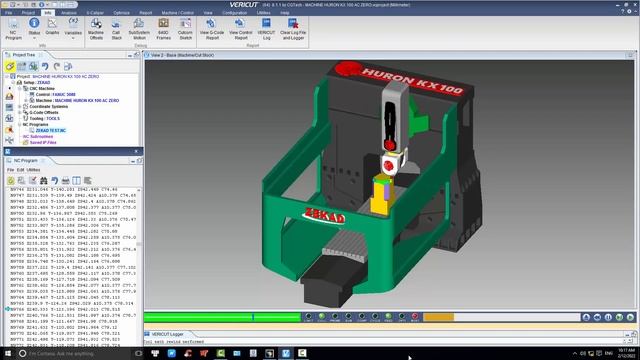Open the Analysis ribbon tab
This screenshot has width=640, height=360.
tap(69, 13)
